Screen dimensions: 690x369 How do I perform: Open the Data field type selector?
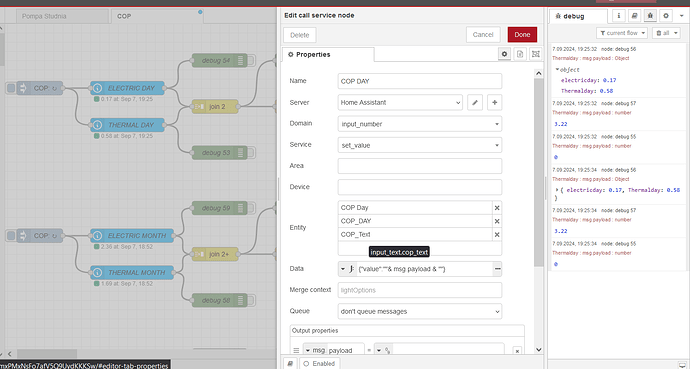coord(348,269)
